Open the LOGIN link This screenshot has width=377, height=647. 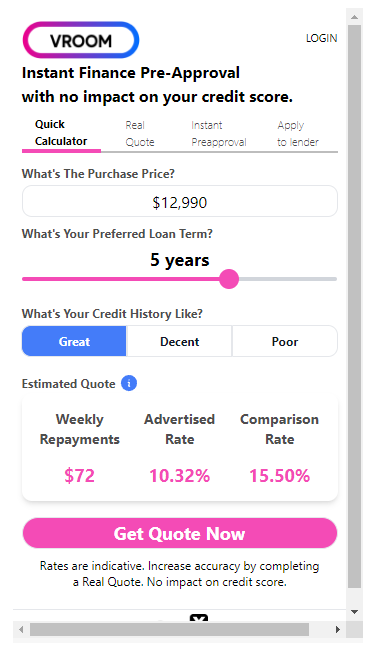321,38
